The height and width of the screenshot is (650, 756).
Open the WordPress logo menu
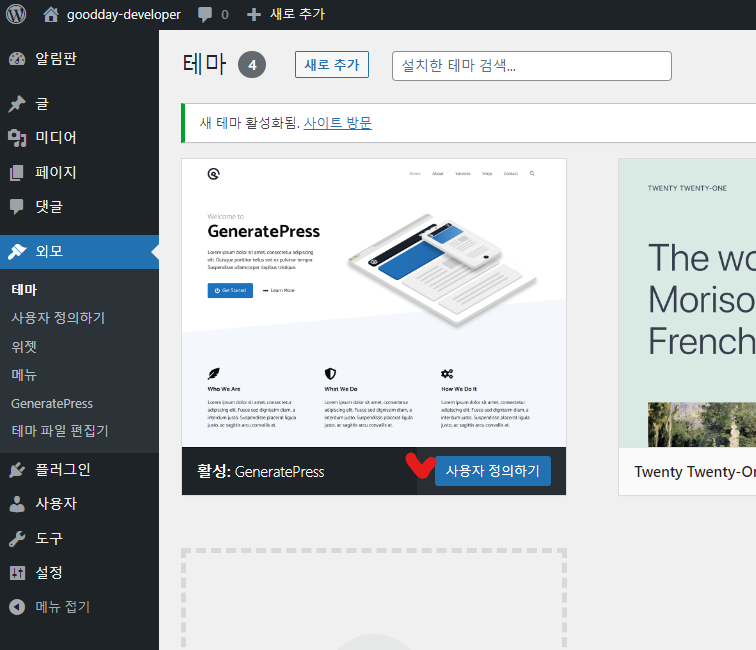(16, 14)
